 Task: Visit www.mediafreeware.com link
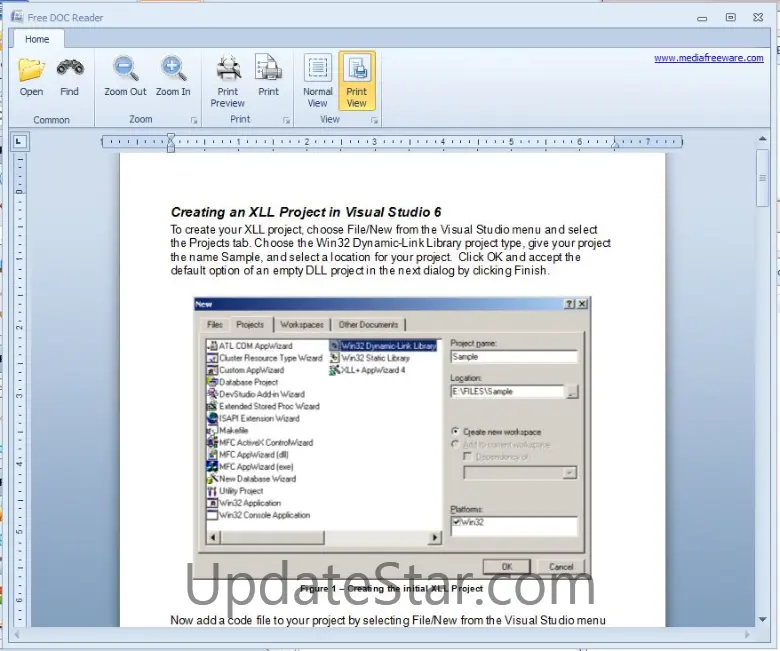coord(708,58)
